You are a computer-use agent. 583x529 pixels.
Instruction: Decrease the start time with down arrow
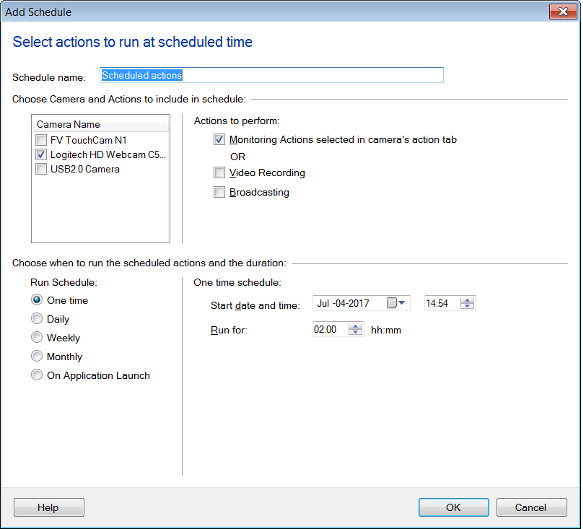tap(467, 306)
